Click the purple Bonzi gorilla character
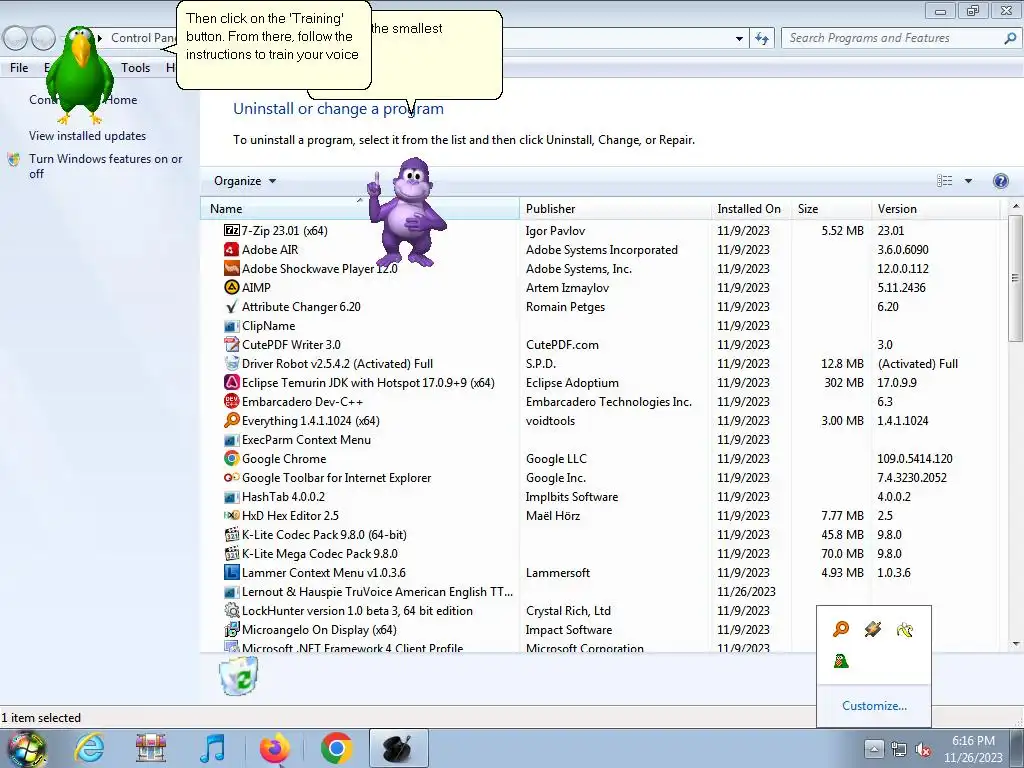 pos(408,212)
